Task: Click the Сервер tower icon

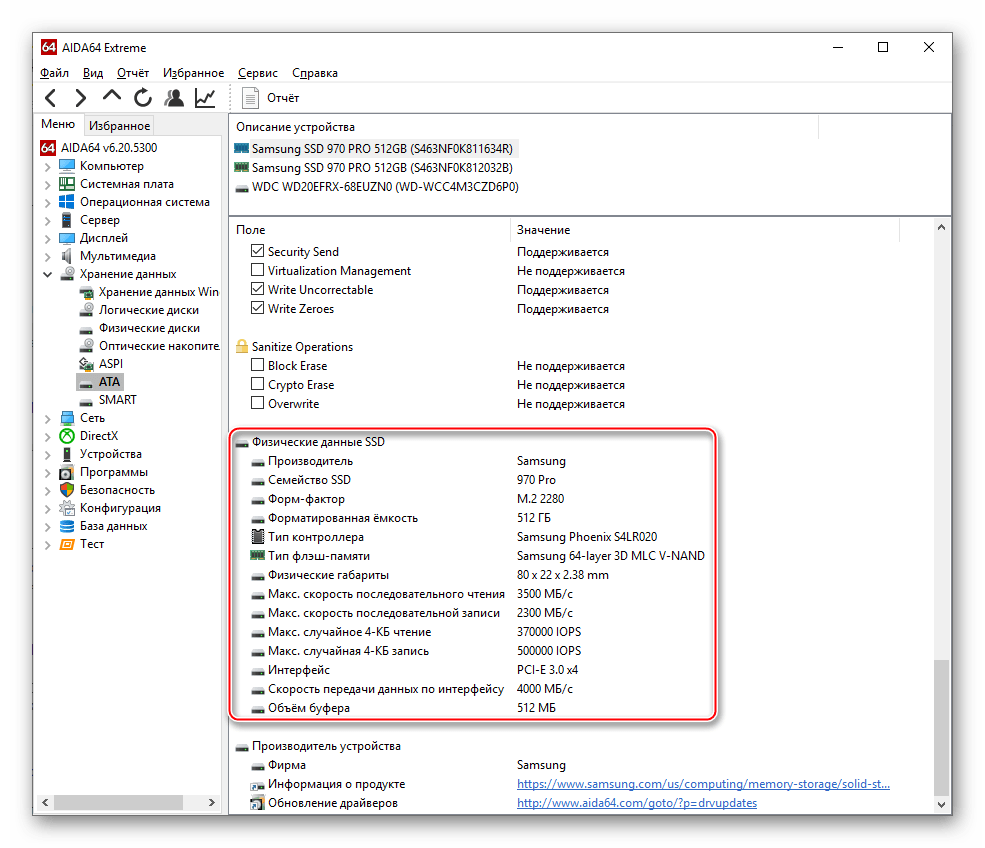Action: pyautogui.click(x=67, y=220)
